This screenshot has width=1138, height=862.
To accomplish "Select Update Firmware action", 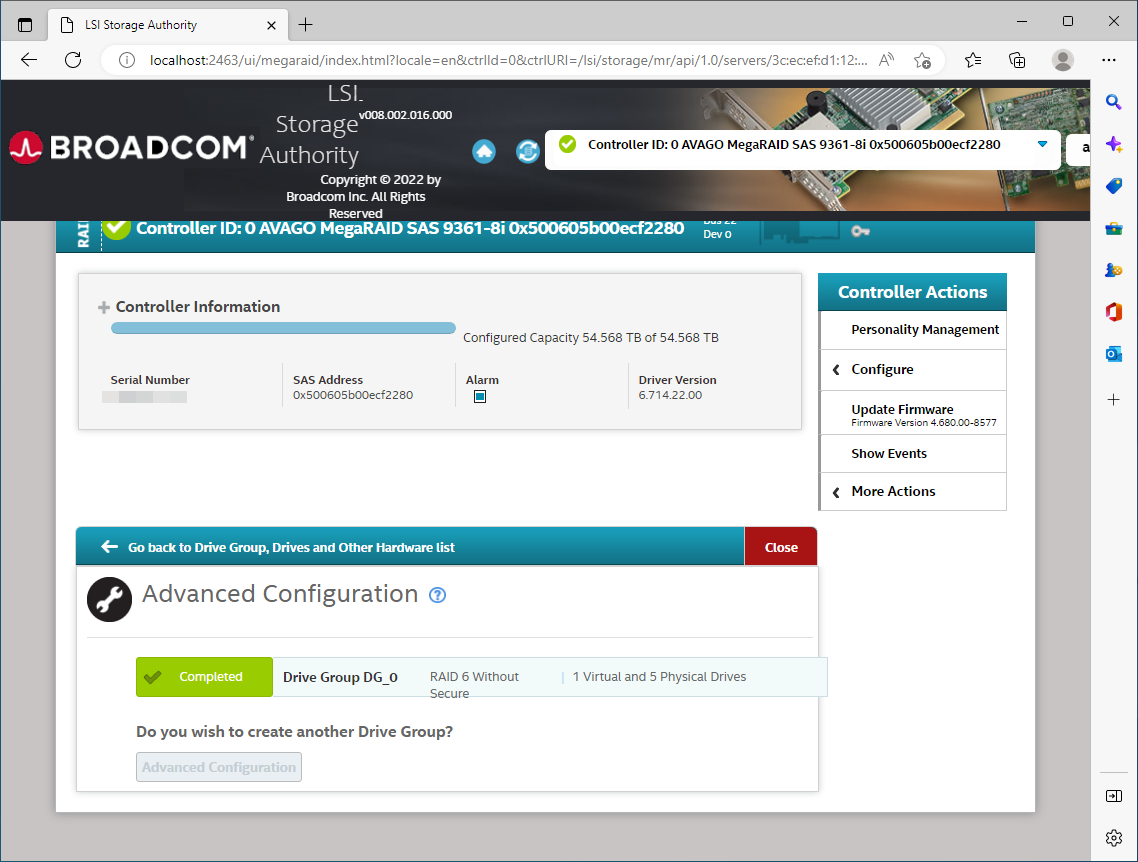I will (x=913, y=414).
